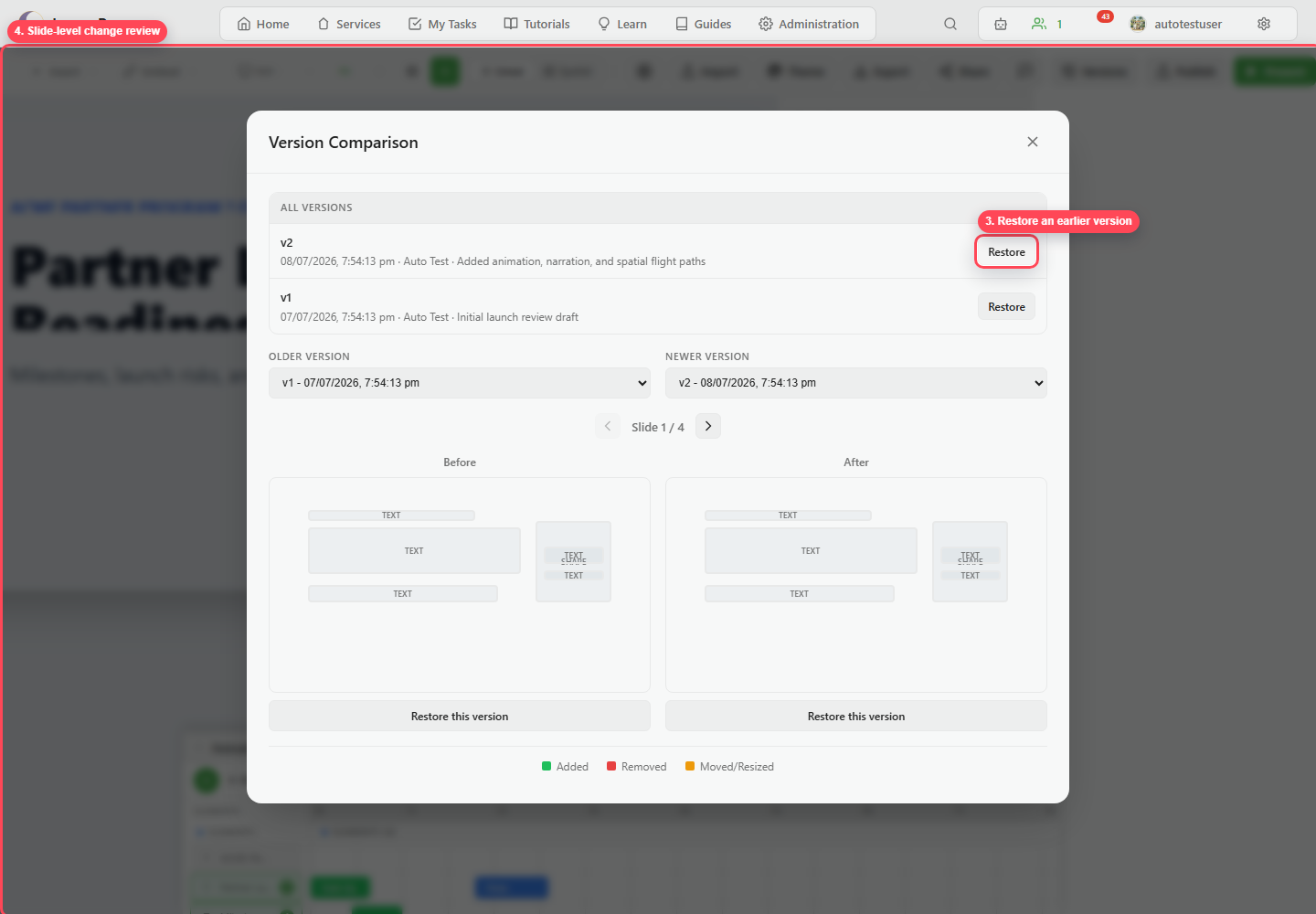Restore version v2
This screenshot has height=914, width=1316.
[1006, 252]
